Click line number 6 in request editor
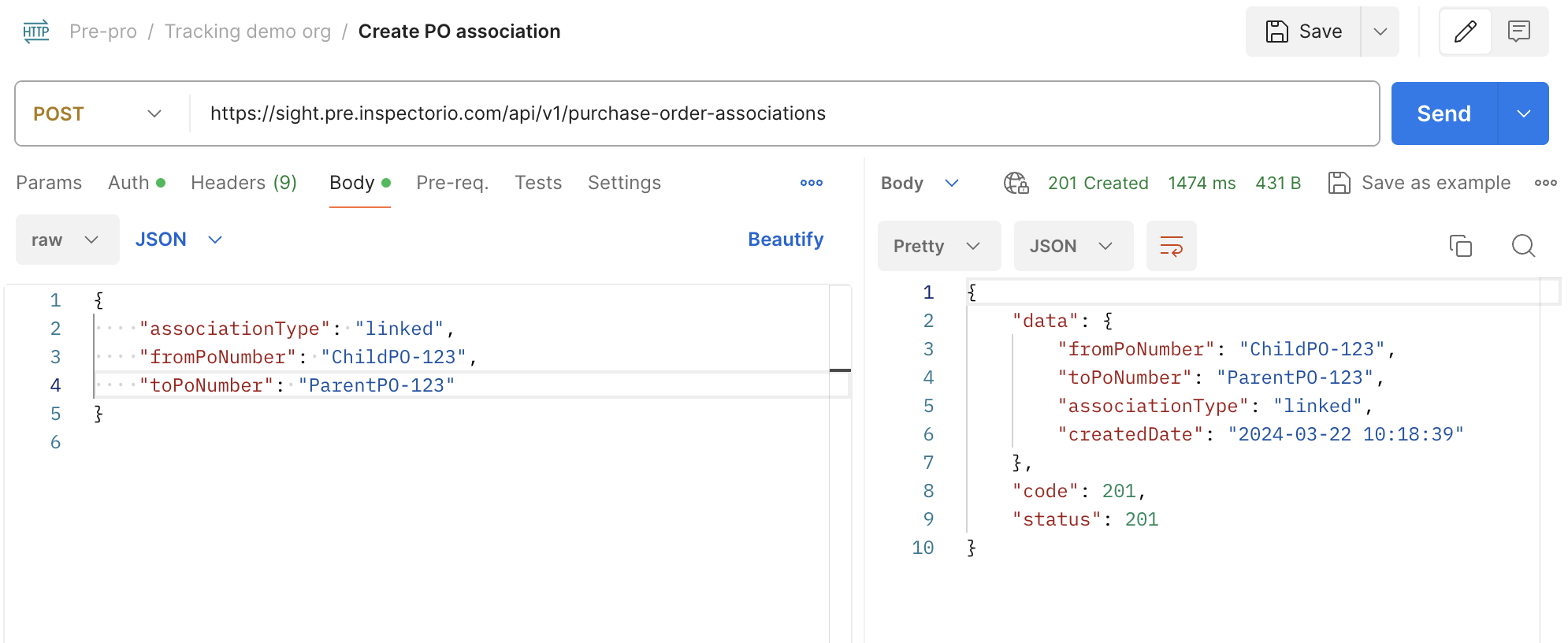The image size is (1568, 643). [55, 442]
